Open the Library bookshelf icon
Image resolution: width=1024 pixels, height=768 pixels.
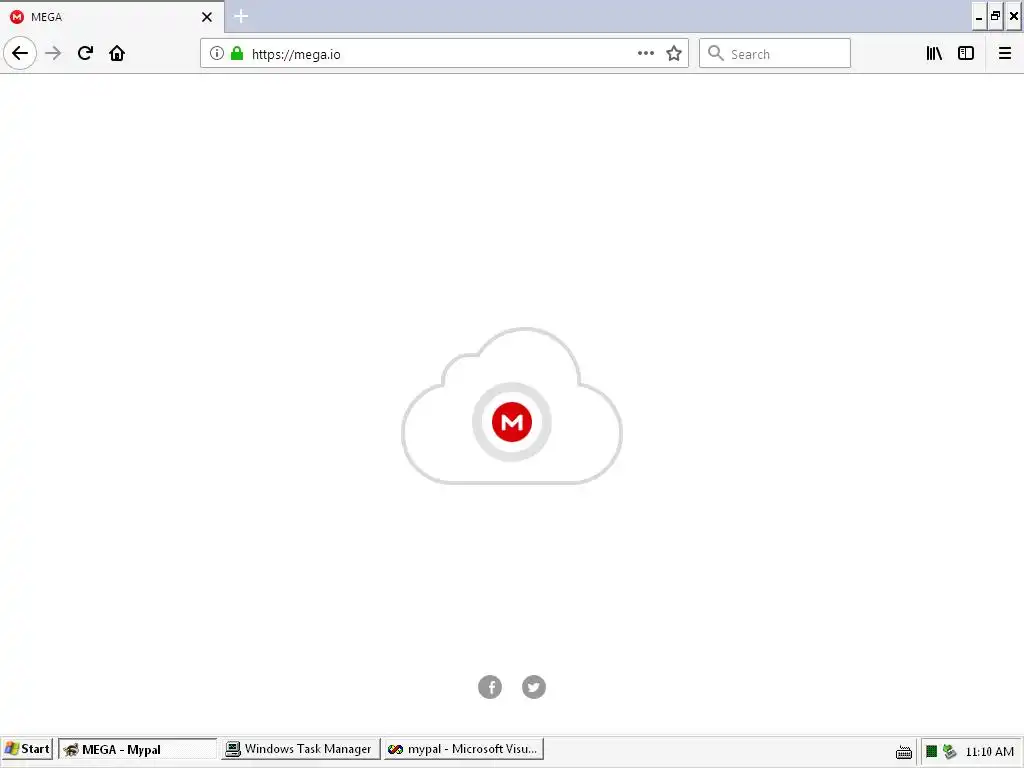click(x=935, y=54)
